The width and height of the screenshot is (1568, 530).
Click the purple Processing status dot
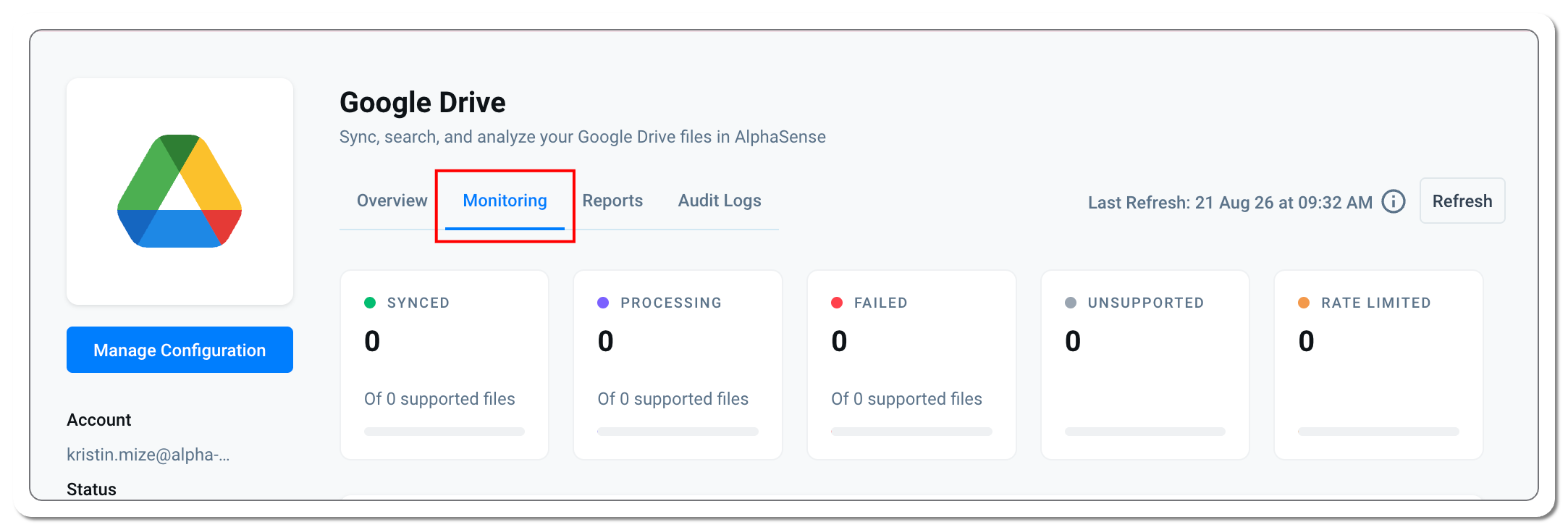pos(603,303)
